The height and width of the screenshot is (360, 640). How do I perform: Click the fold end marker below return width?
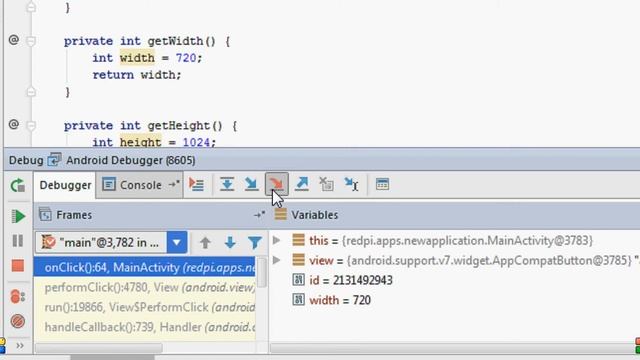(x=31, y=92)
